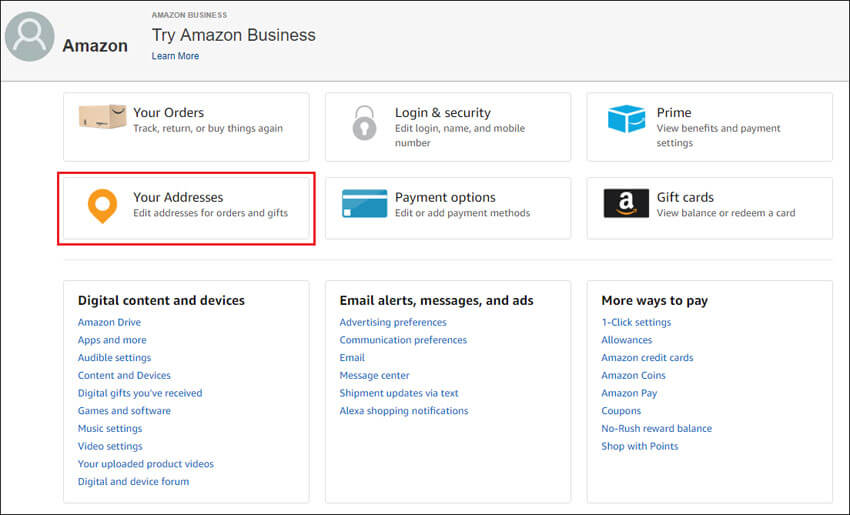Click the Amazon account name text
Viewport: 850px width, 515px height.
click(95, 46)
